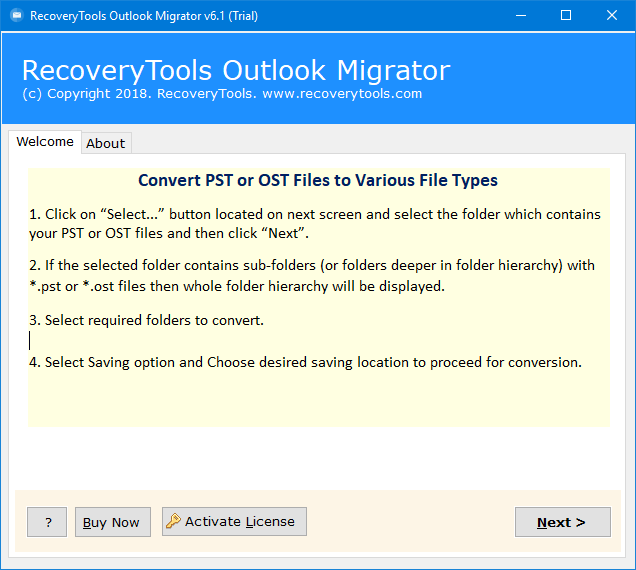636x570 pixels.
Task: Click step 4 text about Saving option
Action: click(305, 362)
